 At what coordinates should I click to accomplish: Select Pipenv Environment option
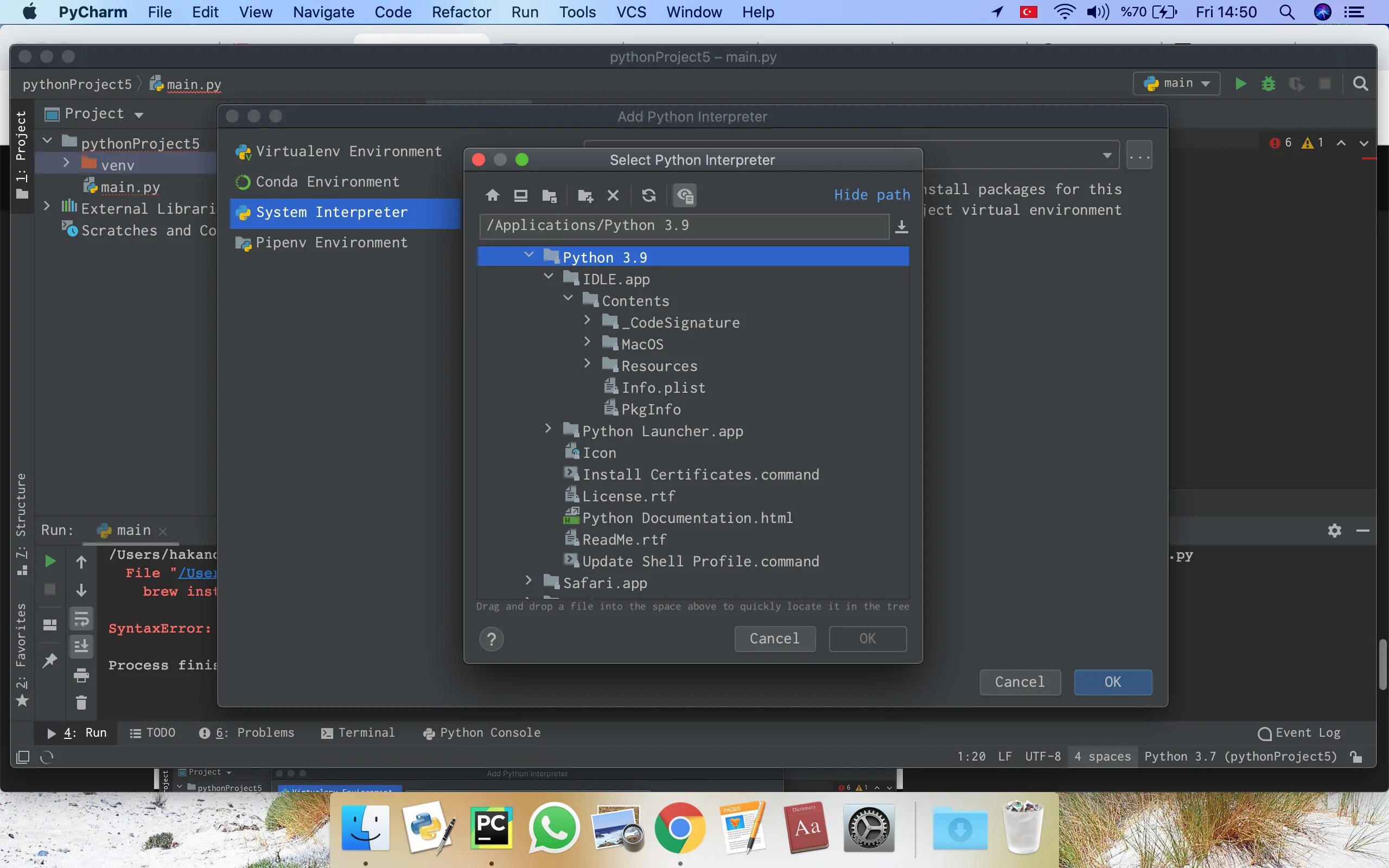[x=345, y=243]
